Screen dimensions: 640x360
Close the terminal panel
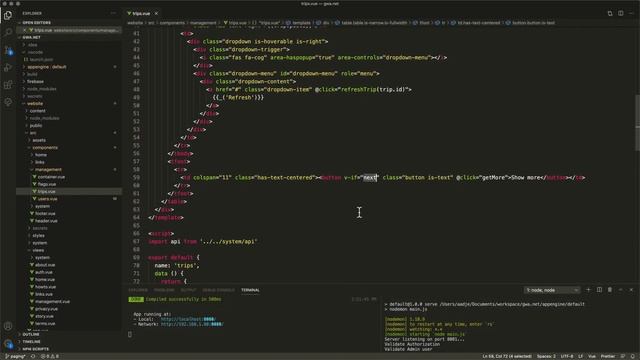631,290
